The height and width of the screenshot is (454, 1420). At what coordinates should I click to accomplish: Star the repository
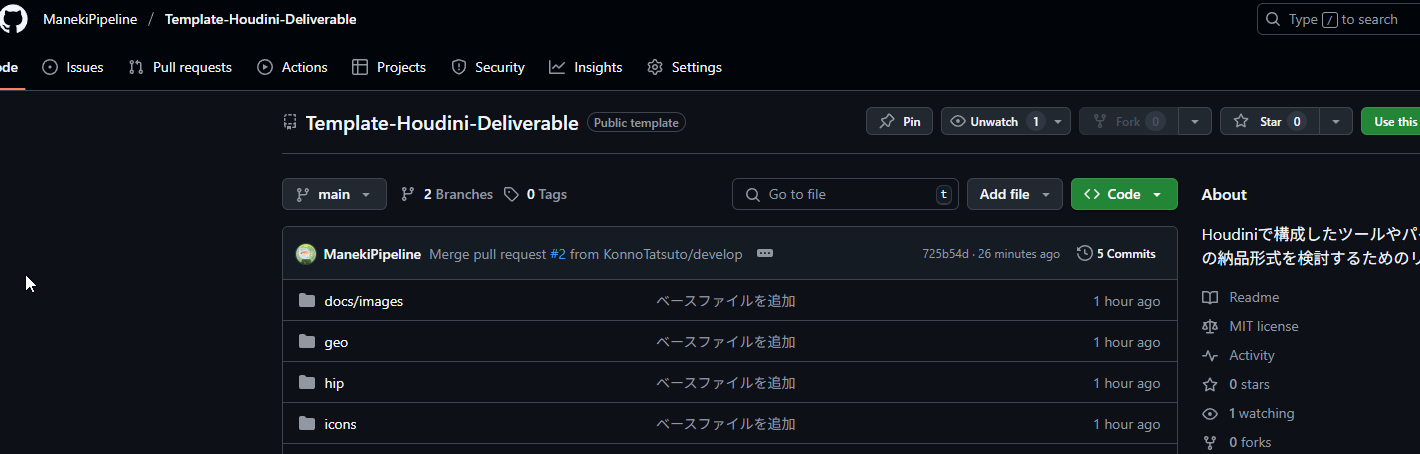click(x=1270, y=121)
